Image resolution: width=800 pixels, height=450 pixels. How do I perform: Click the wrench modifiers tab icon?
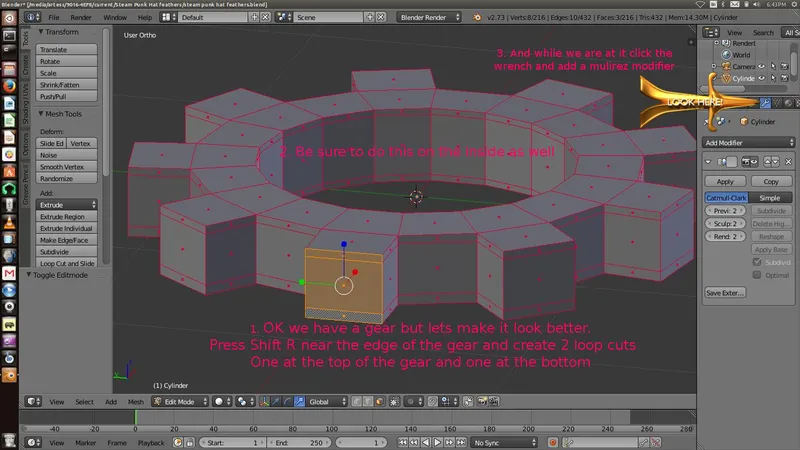click(x=765, y=102)
